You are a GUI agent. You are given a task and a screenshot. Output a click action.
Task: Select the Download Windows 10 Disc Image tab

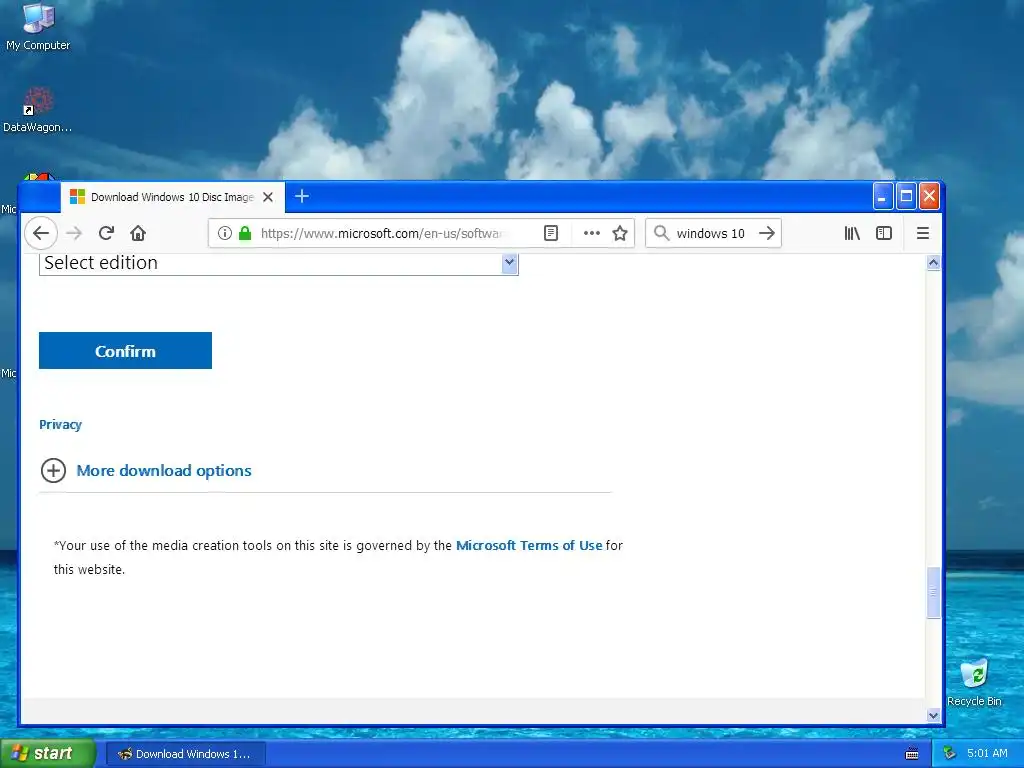[x=173, y=197]
